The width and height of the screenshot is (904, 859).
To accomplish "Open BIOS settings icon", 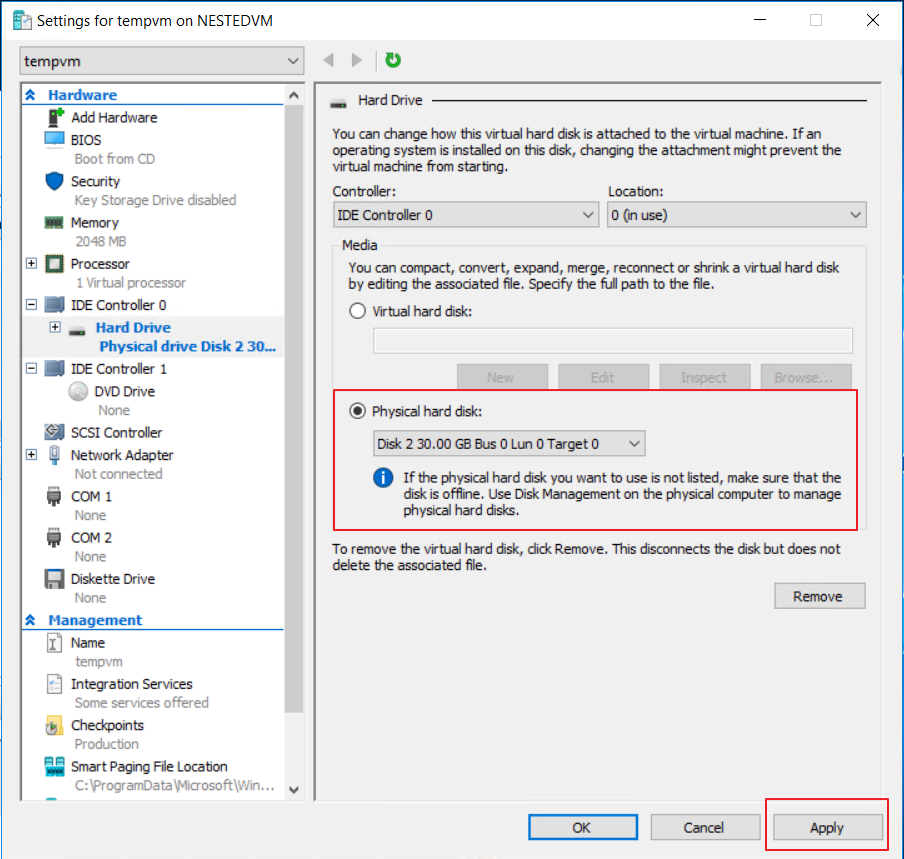I will 55,140.
